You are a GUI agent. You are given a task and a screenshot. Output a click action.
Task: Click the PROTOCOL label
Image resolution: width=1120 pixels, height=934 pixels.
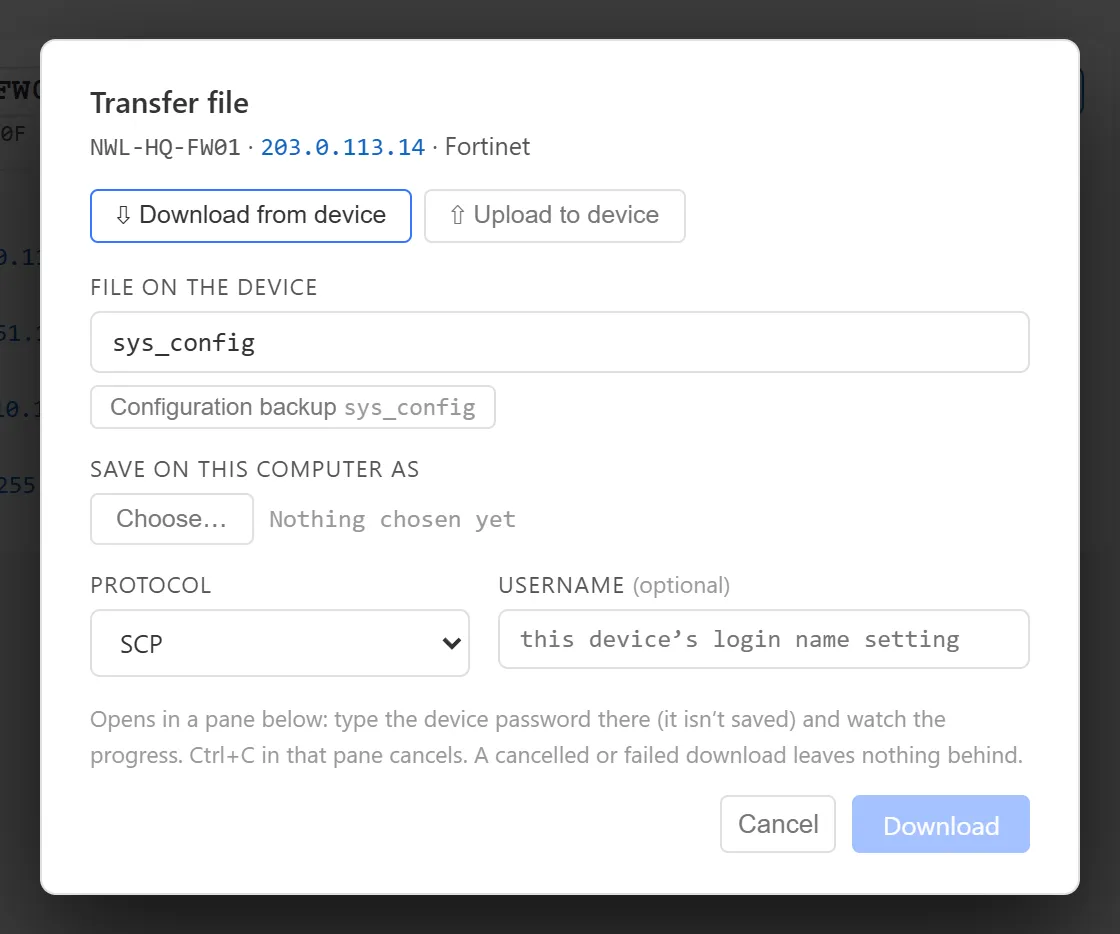pyautogui.click(x=151, y=586)
